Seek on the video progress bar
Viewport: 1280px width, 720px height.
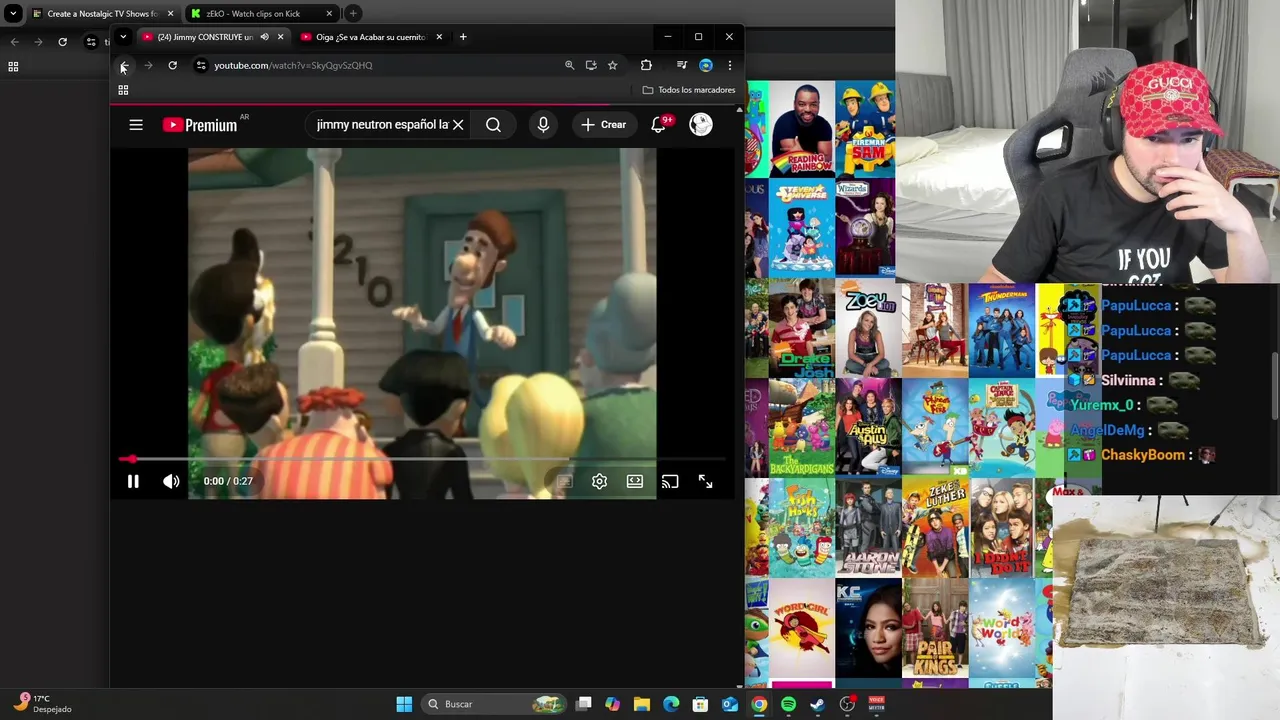pos(422,459)
